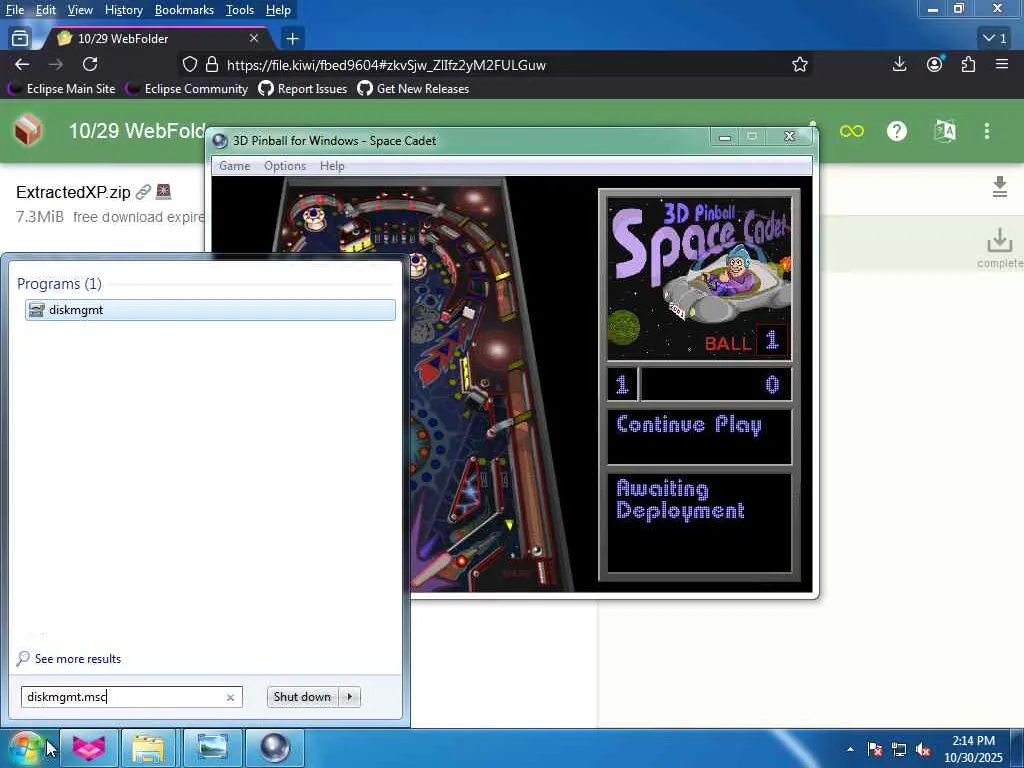Screen dimensions: 1024x768
Task: Open the Firefox View tab list icon
Action: [20, 39]
